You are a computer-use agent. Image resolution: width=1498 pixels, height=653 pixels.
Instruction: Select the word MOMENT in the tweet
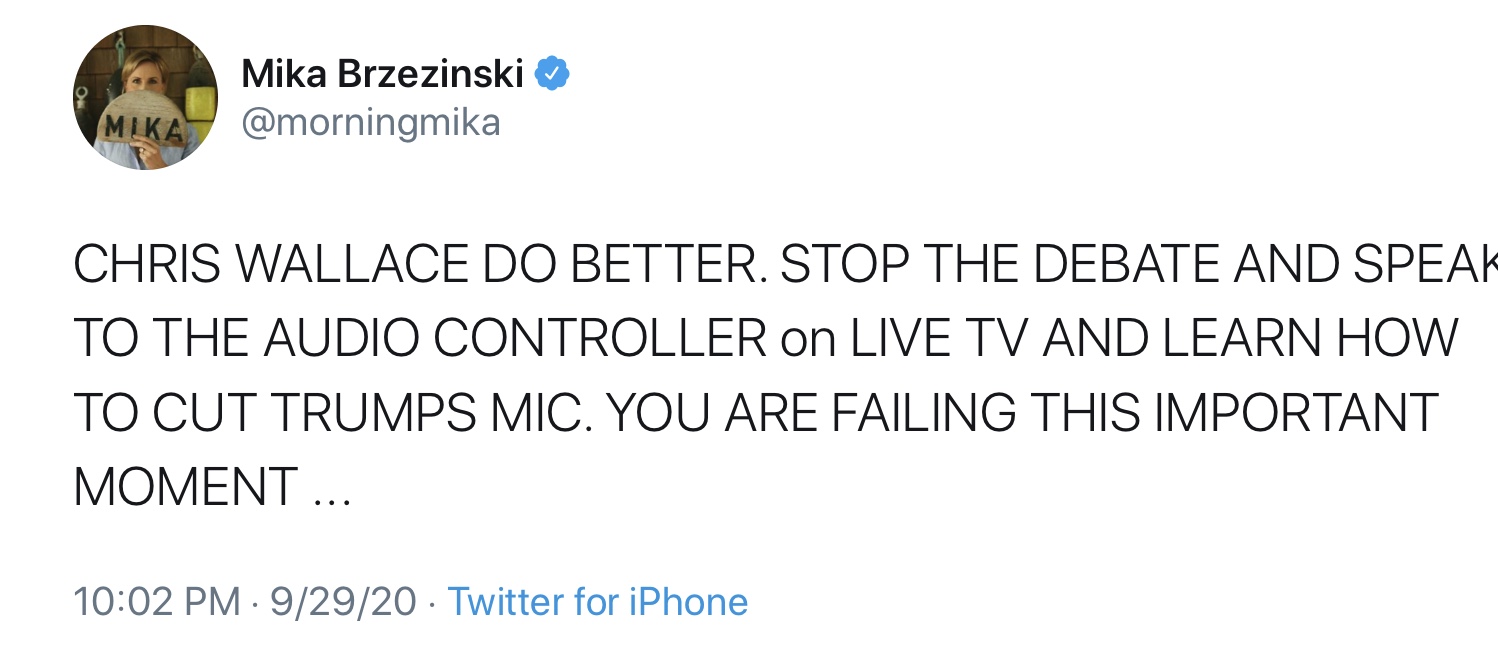[x=185, y=487]
